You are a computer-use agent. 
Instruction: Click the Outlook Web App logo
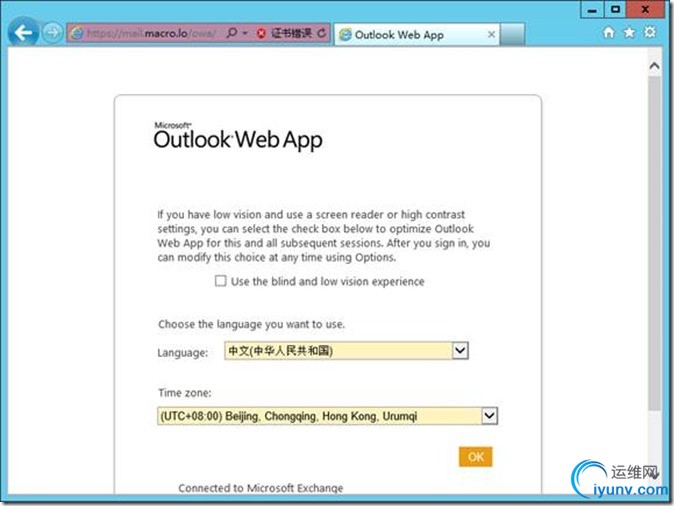(238, 136)
